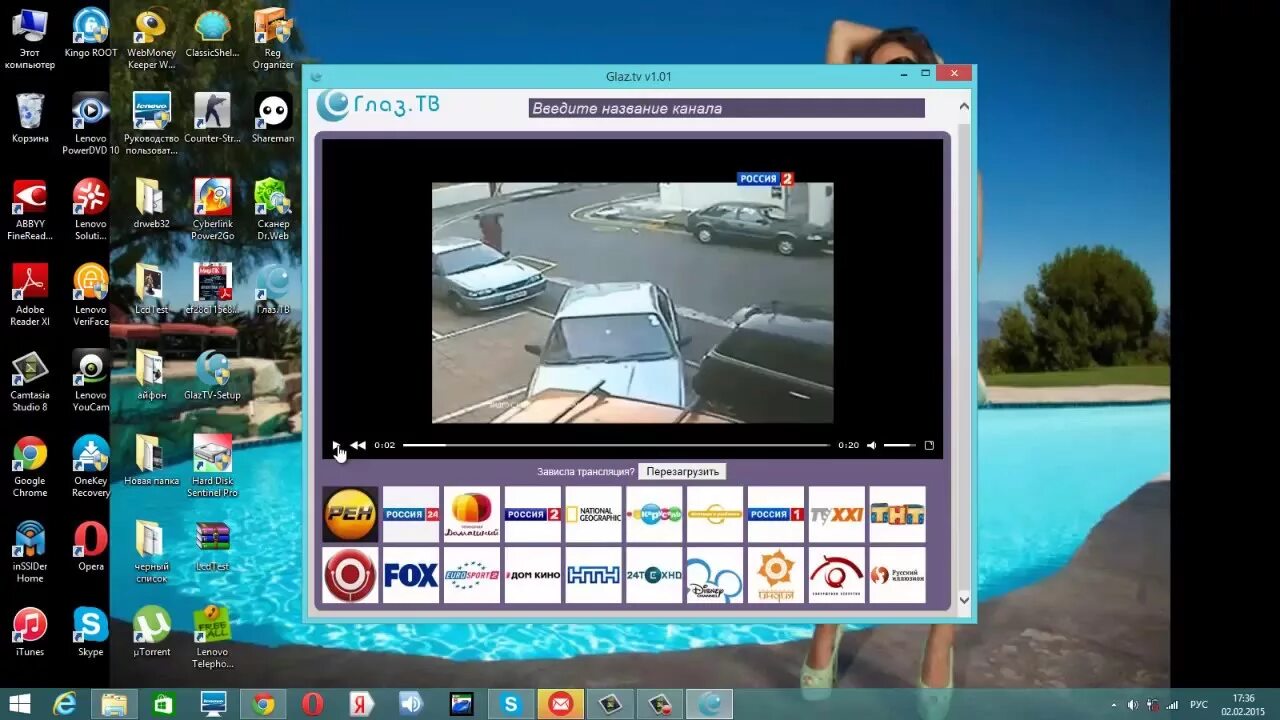Screen dimensions: 1280x720
Task: Select the НТН channel
Action: (x=593, y=575)
